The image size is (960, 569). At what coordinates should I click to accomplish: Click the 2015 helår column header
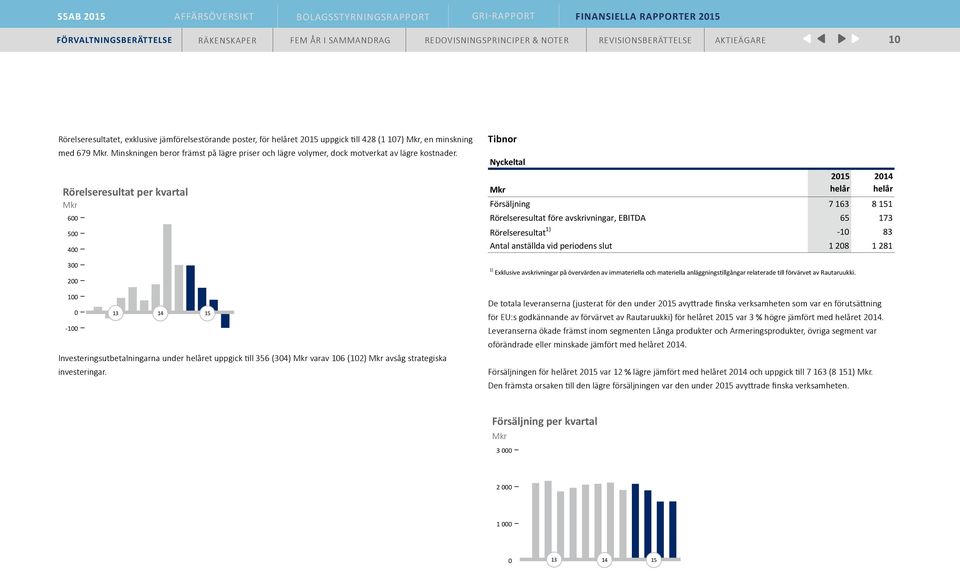tap(839, 183)
